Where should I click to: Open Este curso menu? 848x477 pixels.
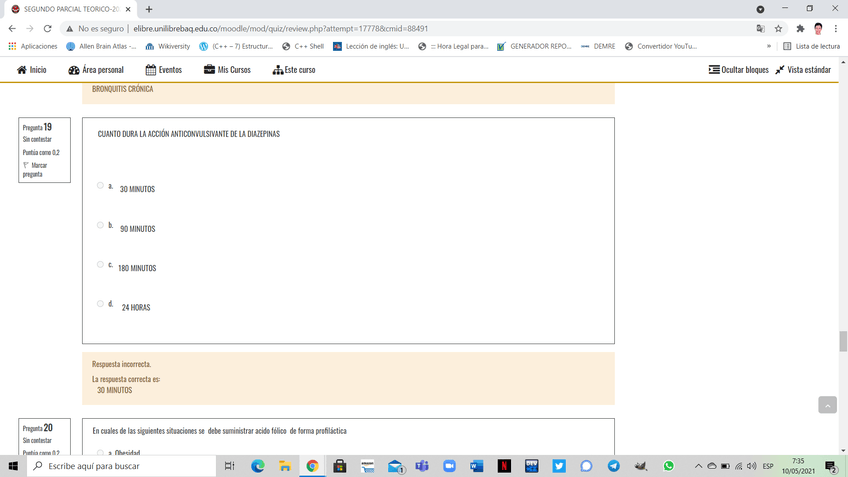294,70
